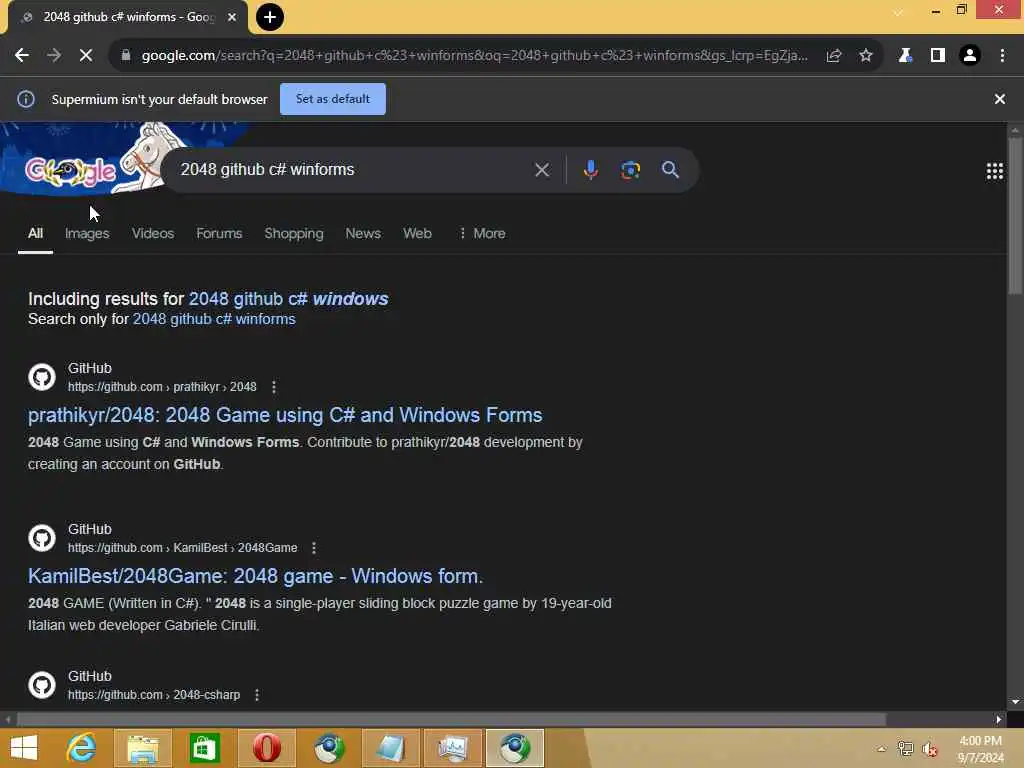Open the Google apps grid
Screen dimensions: 1024x768
[x=994, y=171]
